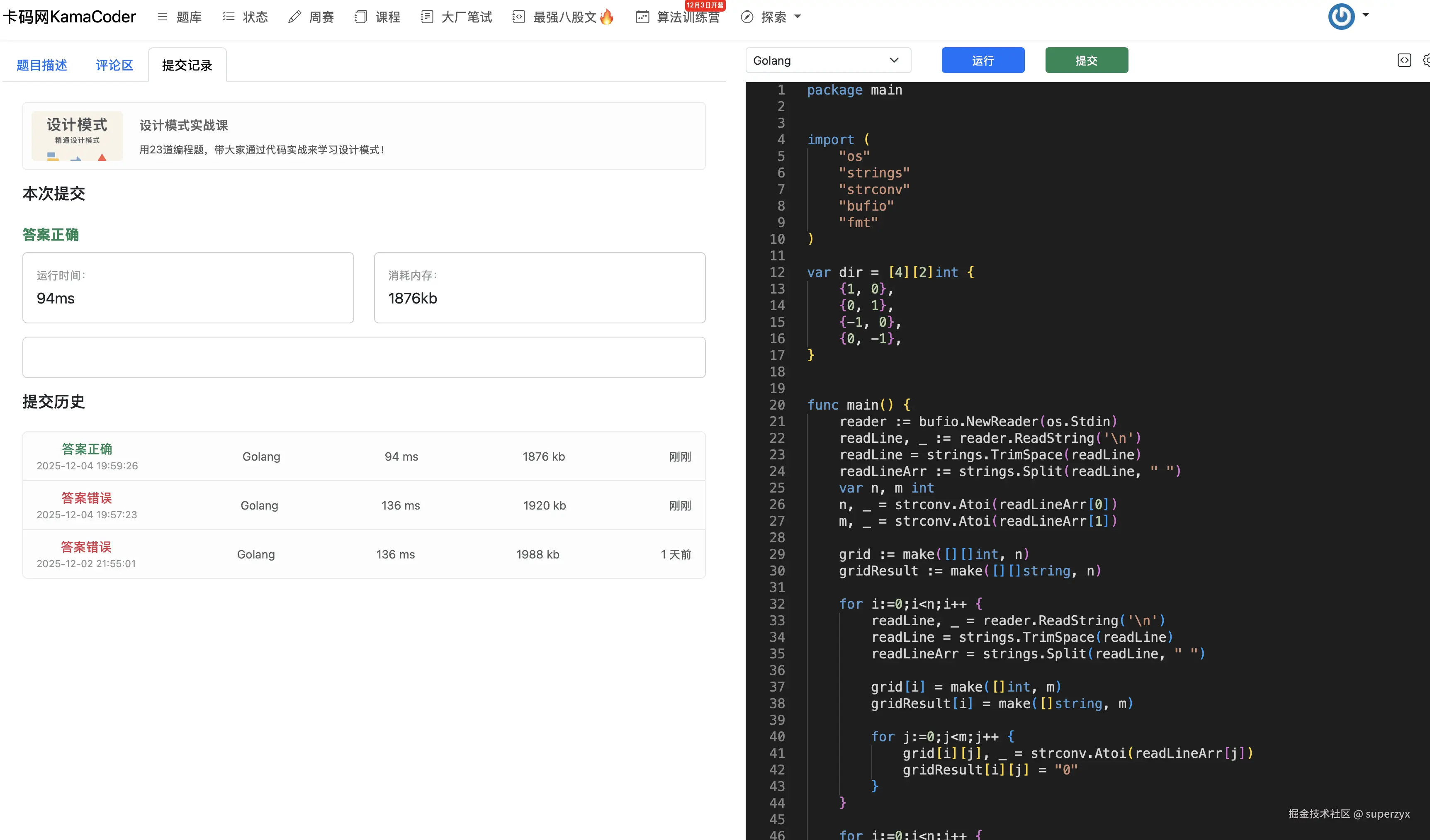The image size is (1430, 840).
Task: Switch to the 评论区 tab
Action: click(114, 65)
